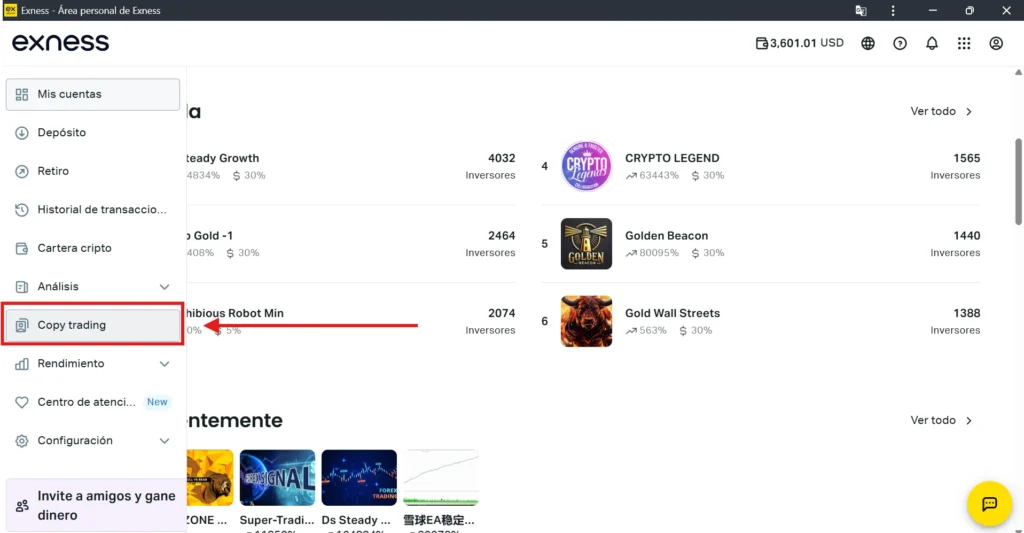Expand the Rendimiento submenu chevron

(x=164, y=364)
